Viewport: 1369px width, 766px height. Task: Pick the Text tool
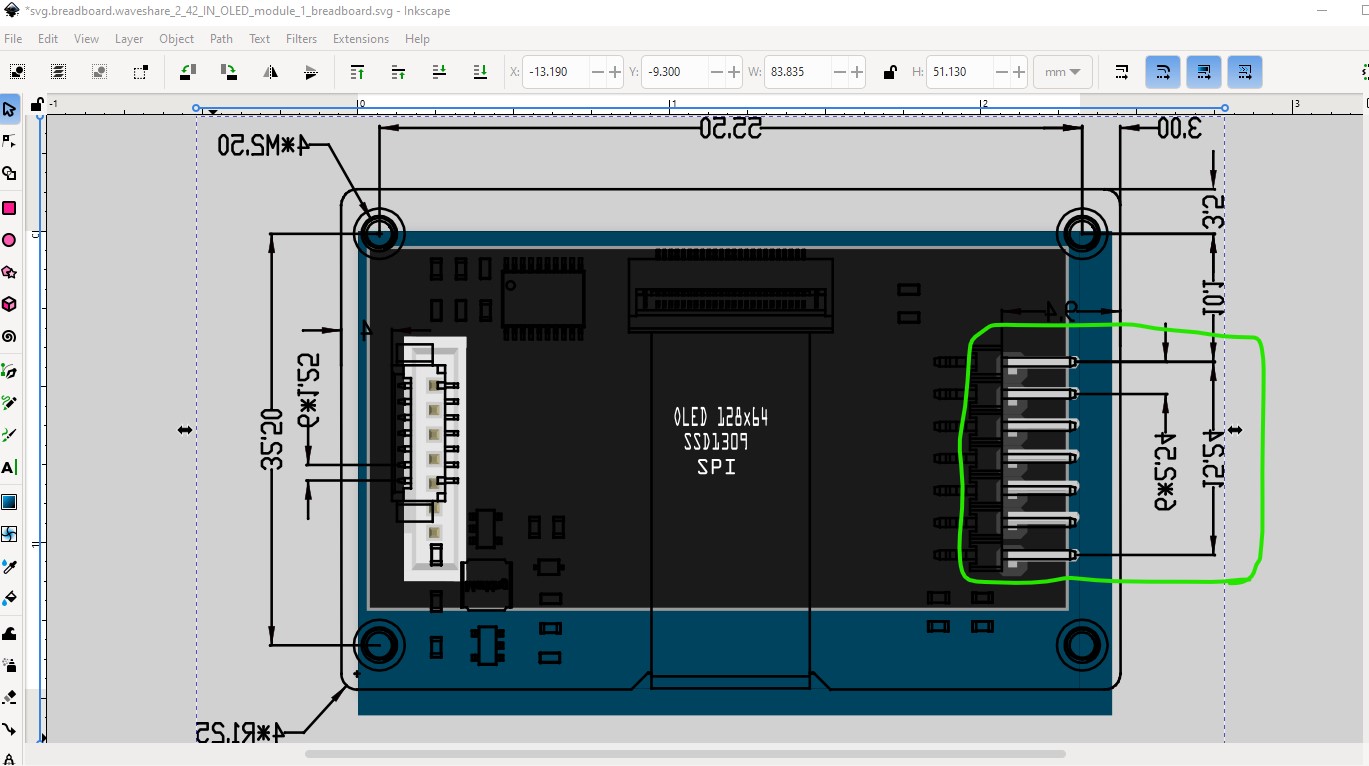point(9,467)
